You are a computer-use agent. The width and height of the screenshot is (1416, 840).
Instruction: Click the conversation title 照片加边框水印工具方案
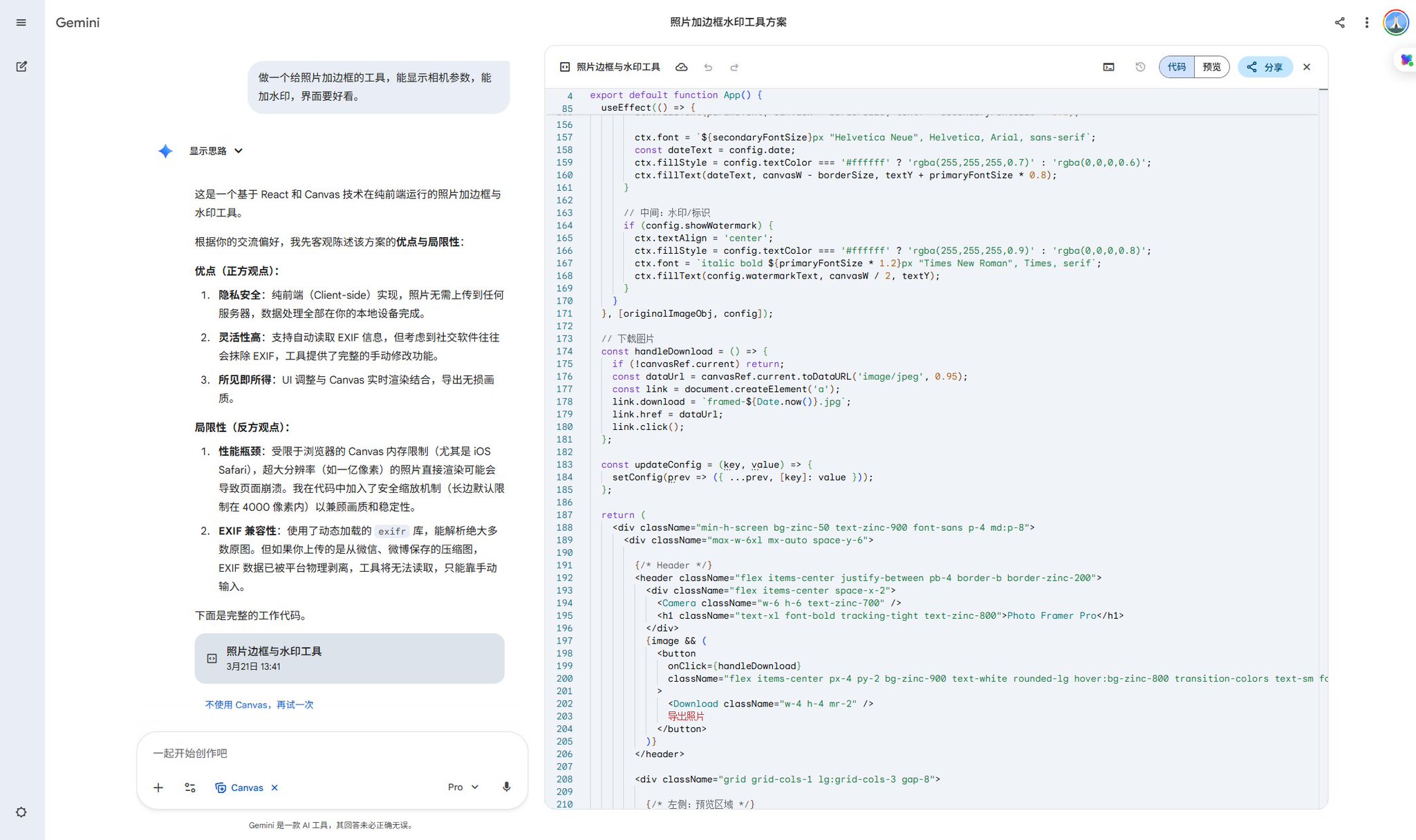(728, 22)
